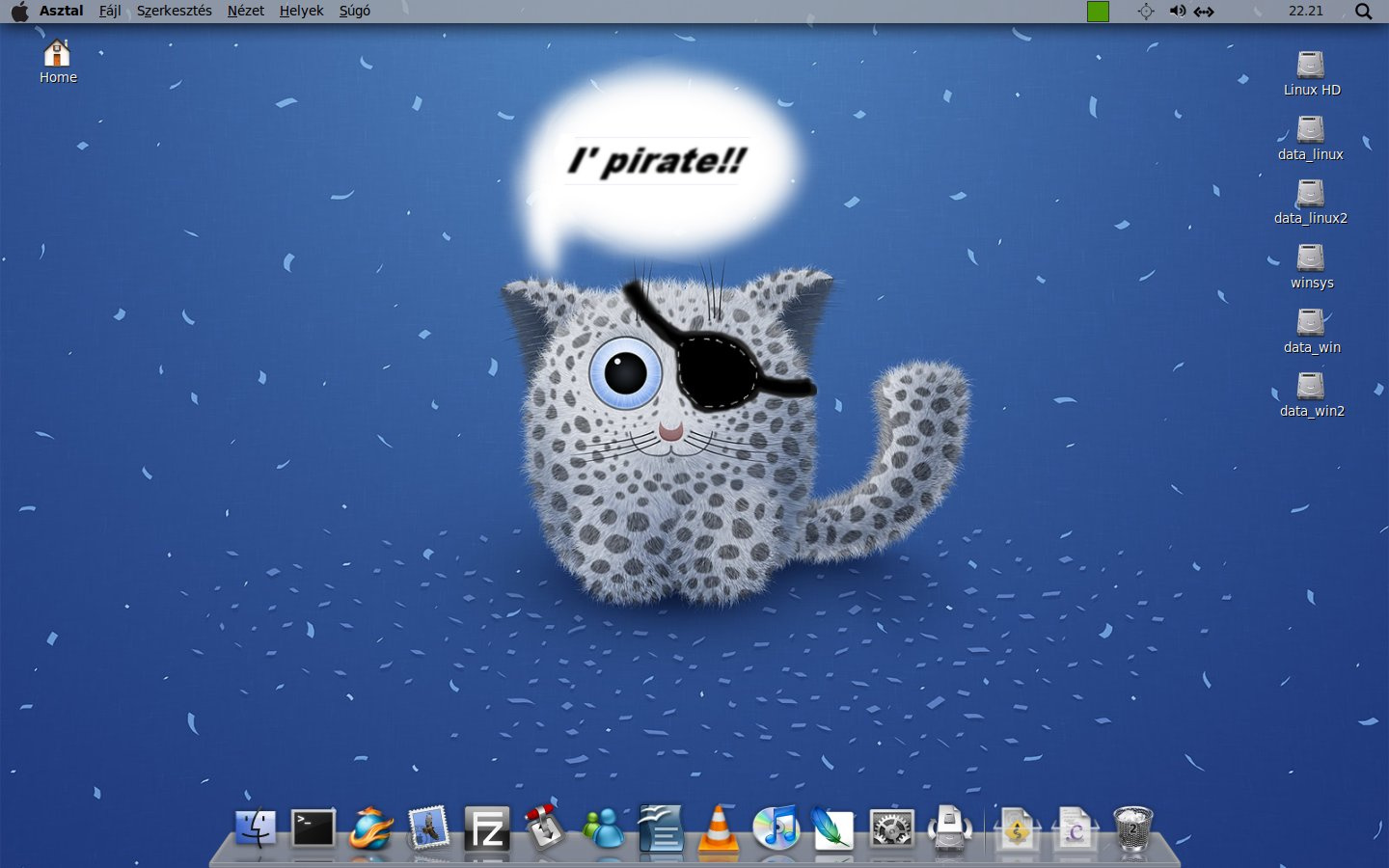
Task: Open the data_win2 drive on the desktop
Action: point(1311,395)
